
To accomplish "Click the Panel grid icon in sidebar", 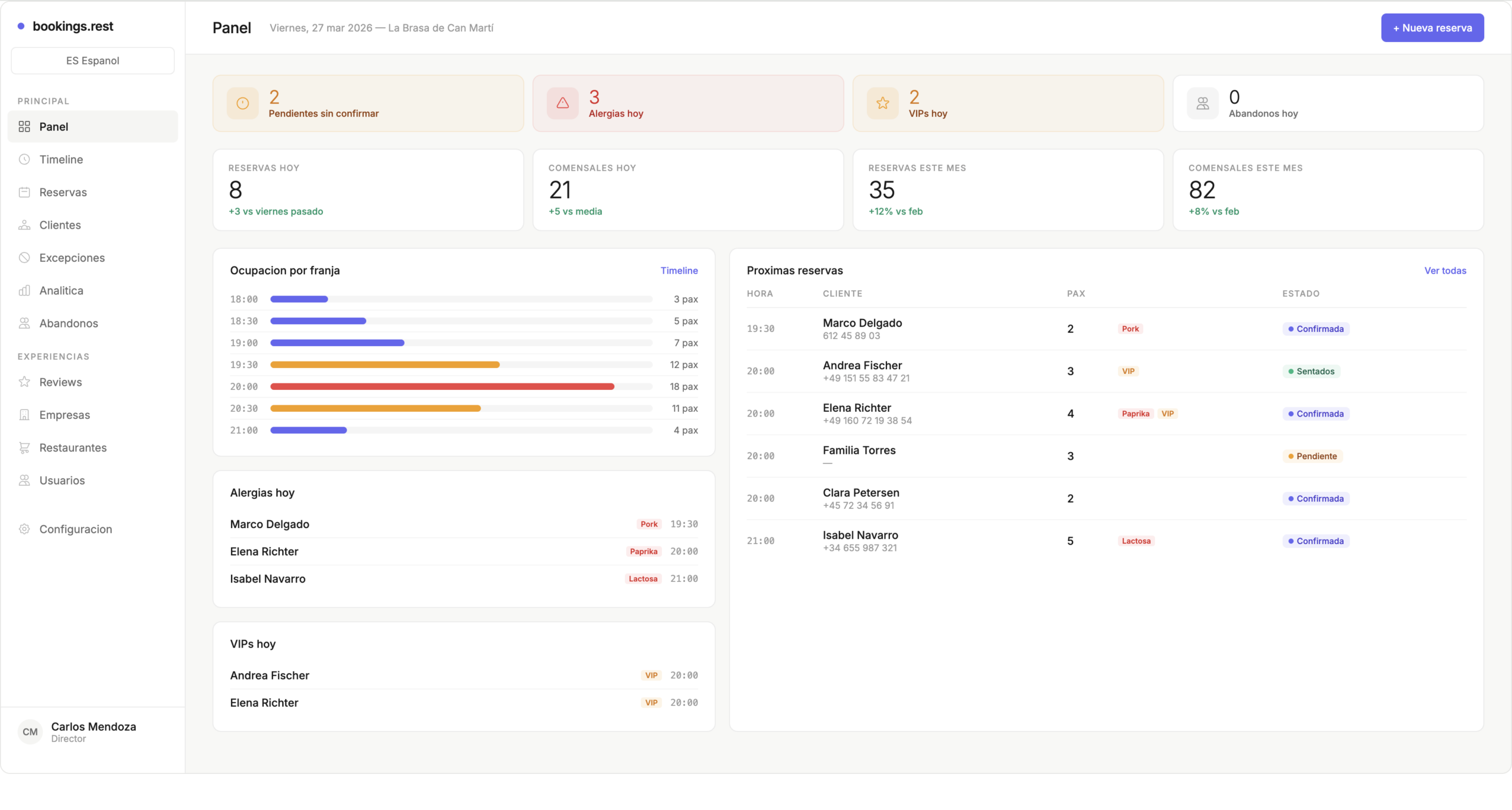I will (x=24, y=126).
